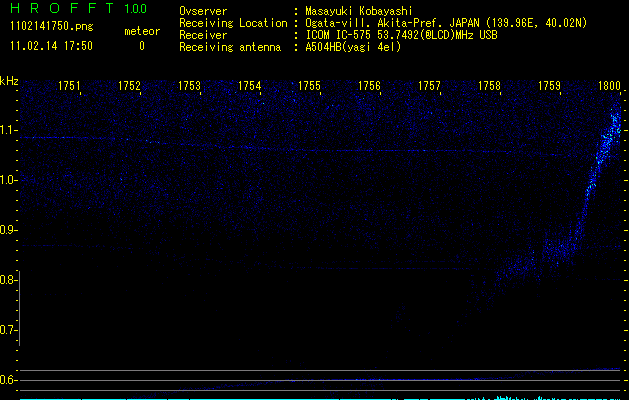The image size is (629, 400).
Task: Click the A504HB(yagi 4el) antenna value
Action: [353, 47]
